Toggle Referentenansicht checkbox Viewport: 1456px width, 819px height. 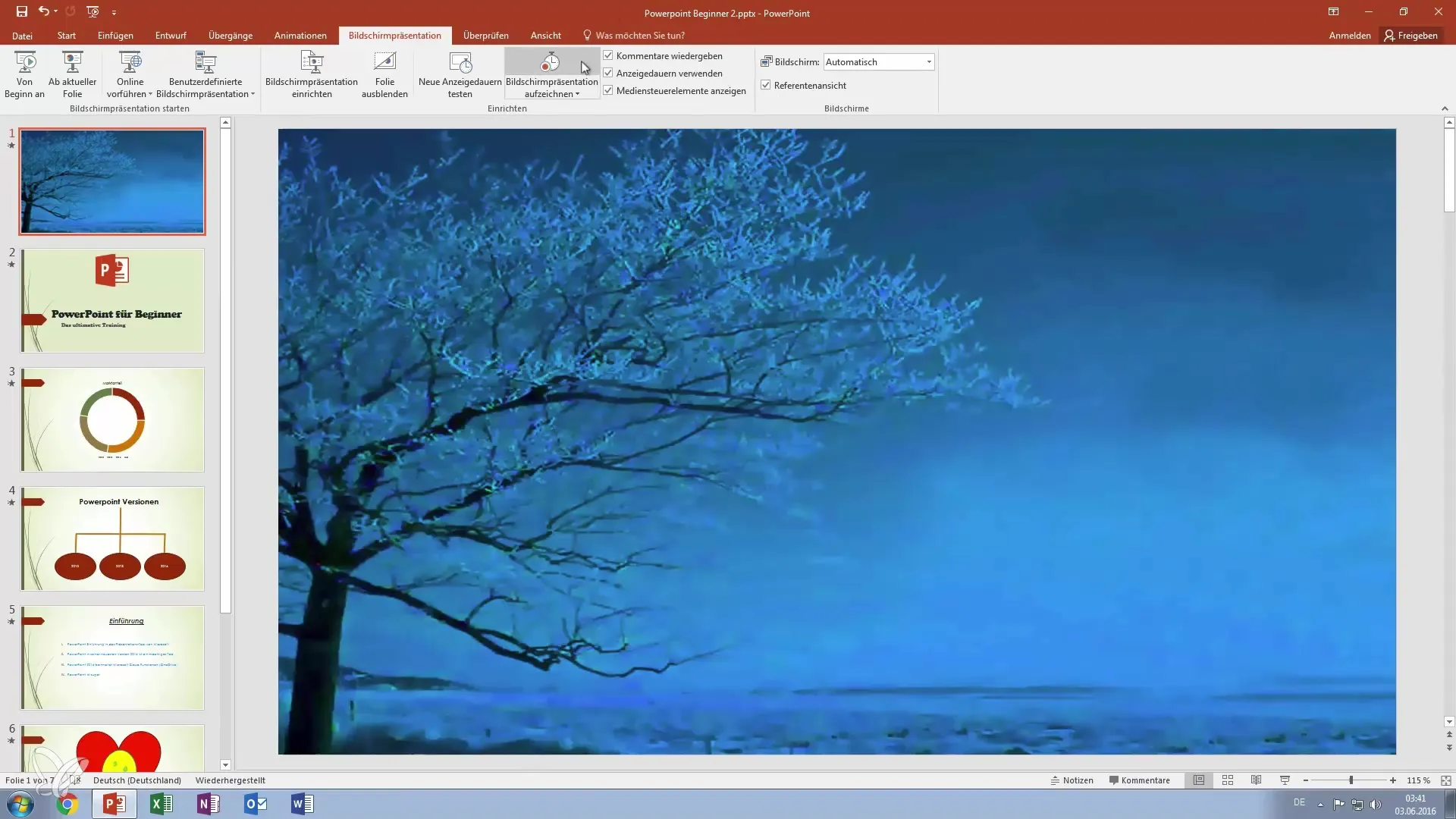(766, 85)
